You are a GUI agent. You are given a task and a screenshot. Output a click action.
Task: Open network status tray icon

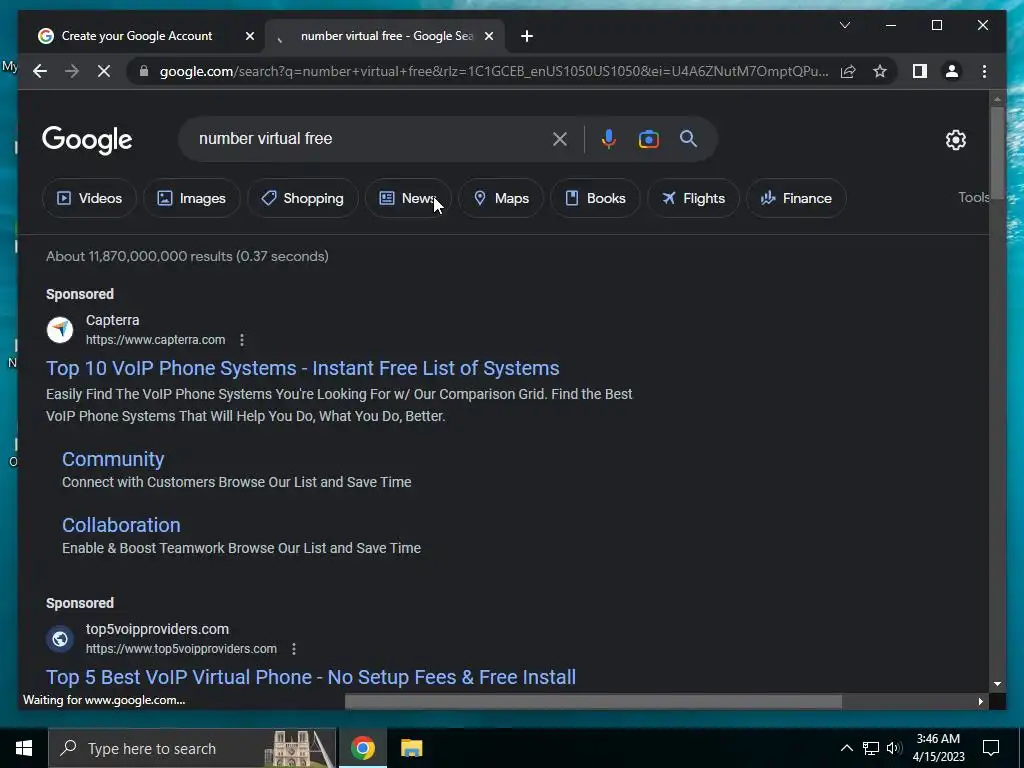click(x=871, y=748)
